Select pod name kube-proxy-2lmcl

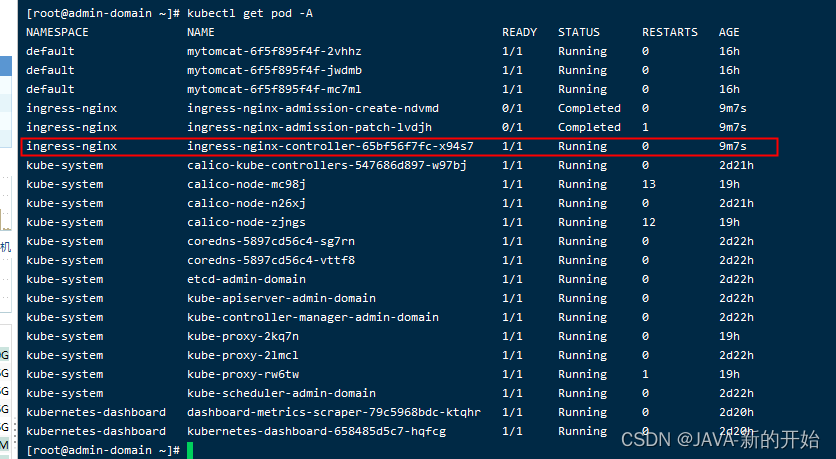coord(243,356)
